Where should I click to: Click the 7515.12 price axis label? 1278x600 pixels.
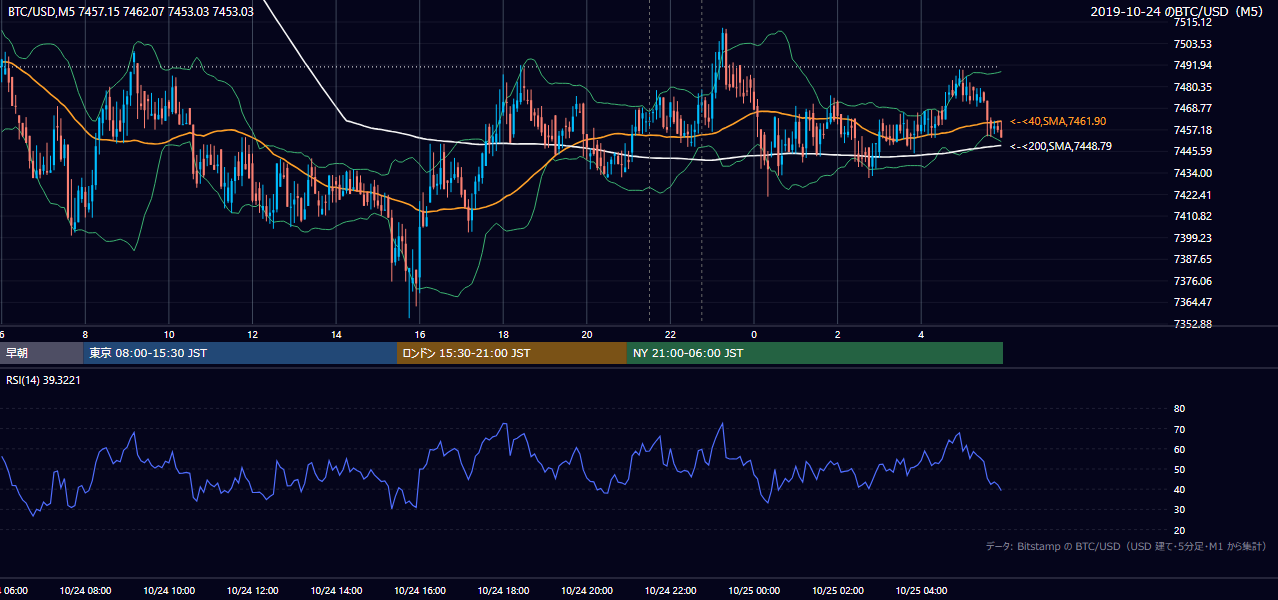(x=1193, y=22)
